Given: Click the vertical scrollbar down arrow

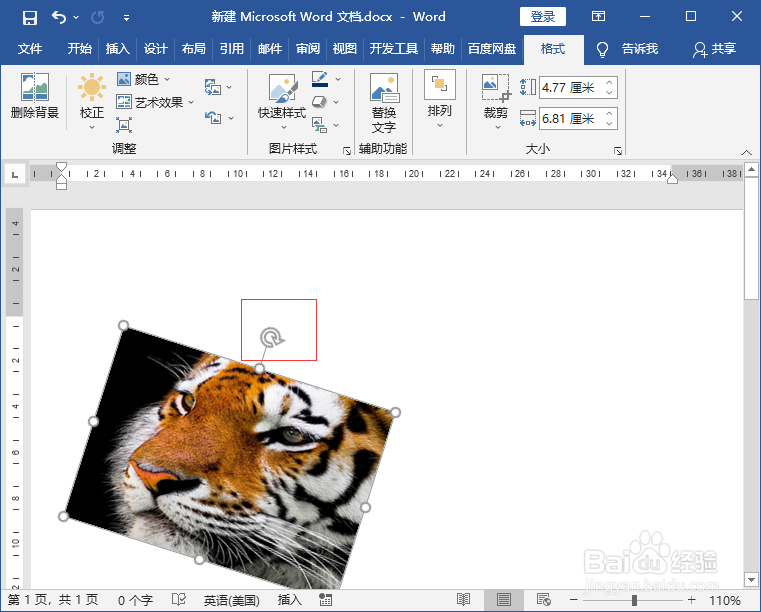Looking at the screenshot, I should click(x=751, y=579).
